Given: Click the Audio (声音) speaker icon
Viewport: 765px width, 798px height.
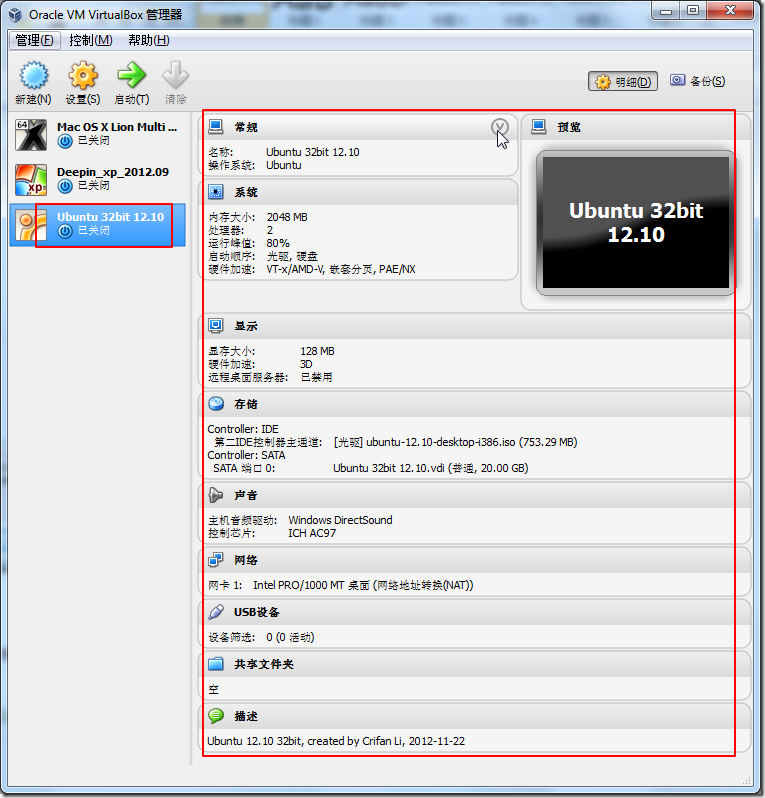Looking at the screenshot, I should (216, 495).
